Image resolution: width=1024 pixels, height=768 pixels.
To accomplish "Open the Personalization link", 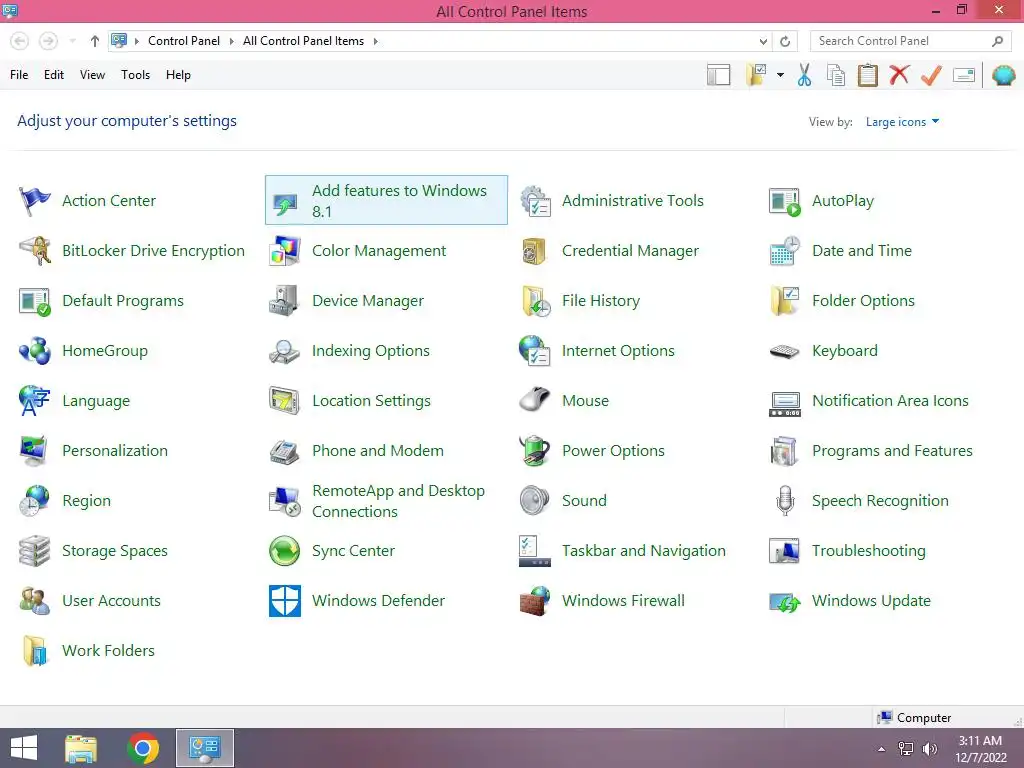I will [x=115, y=451].
